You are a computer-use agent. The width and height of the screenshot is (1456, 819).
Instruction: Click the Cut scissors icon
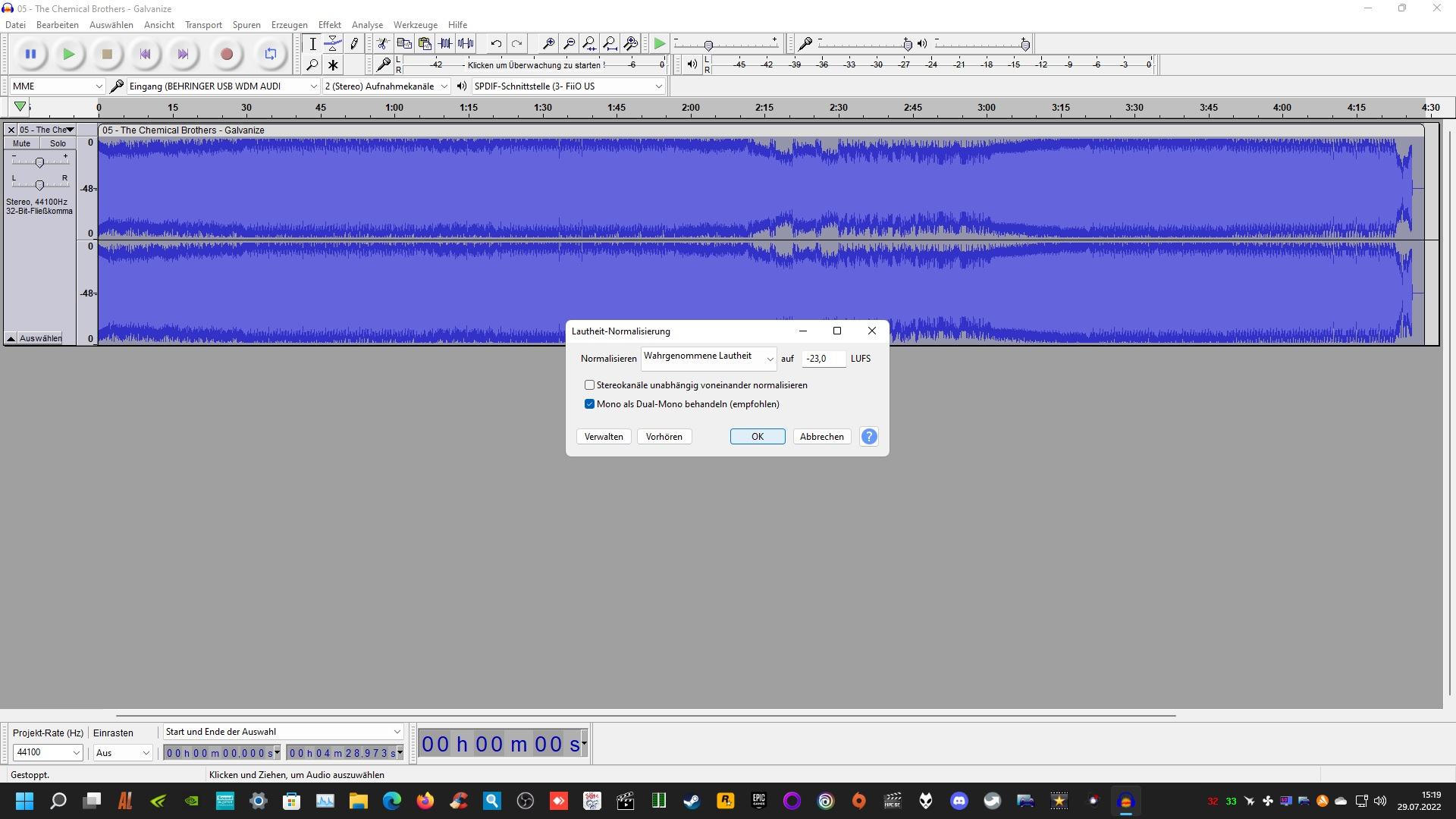(384, 44)
